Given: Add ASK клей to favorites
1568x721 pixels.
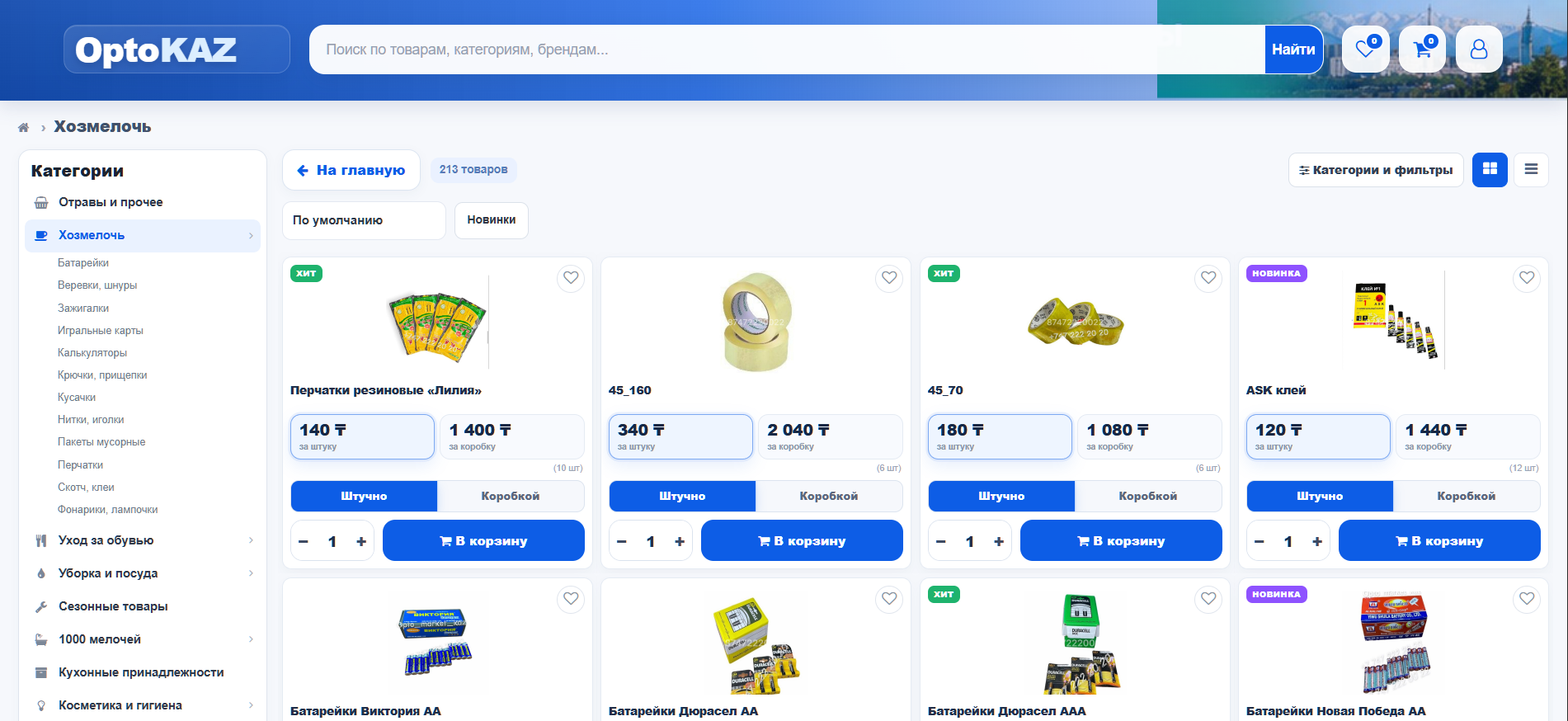Looking at the screenshot, I should tap(1527, 278).
